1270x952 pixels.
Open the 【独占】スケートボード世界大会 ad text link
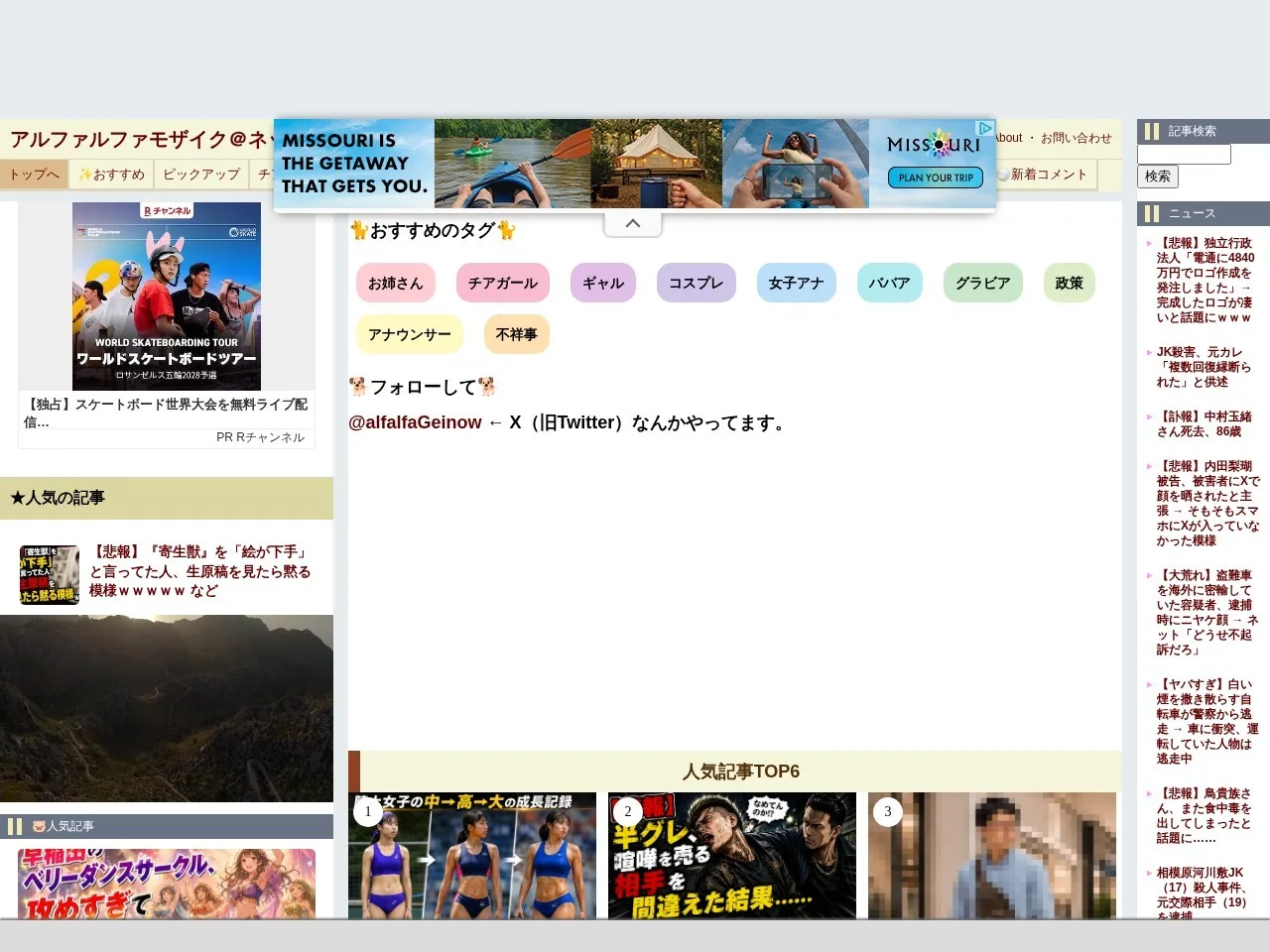(167, 412)
